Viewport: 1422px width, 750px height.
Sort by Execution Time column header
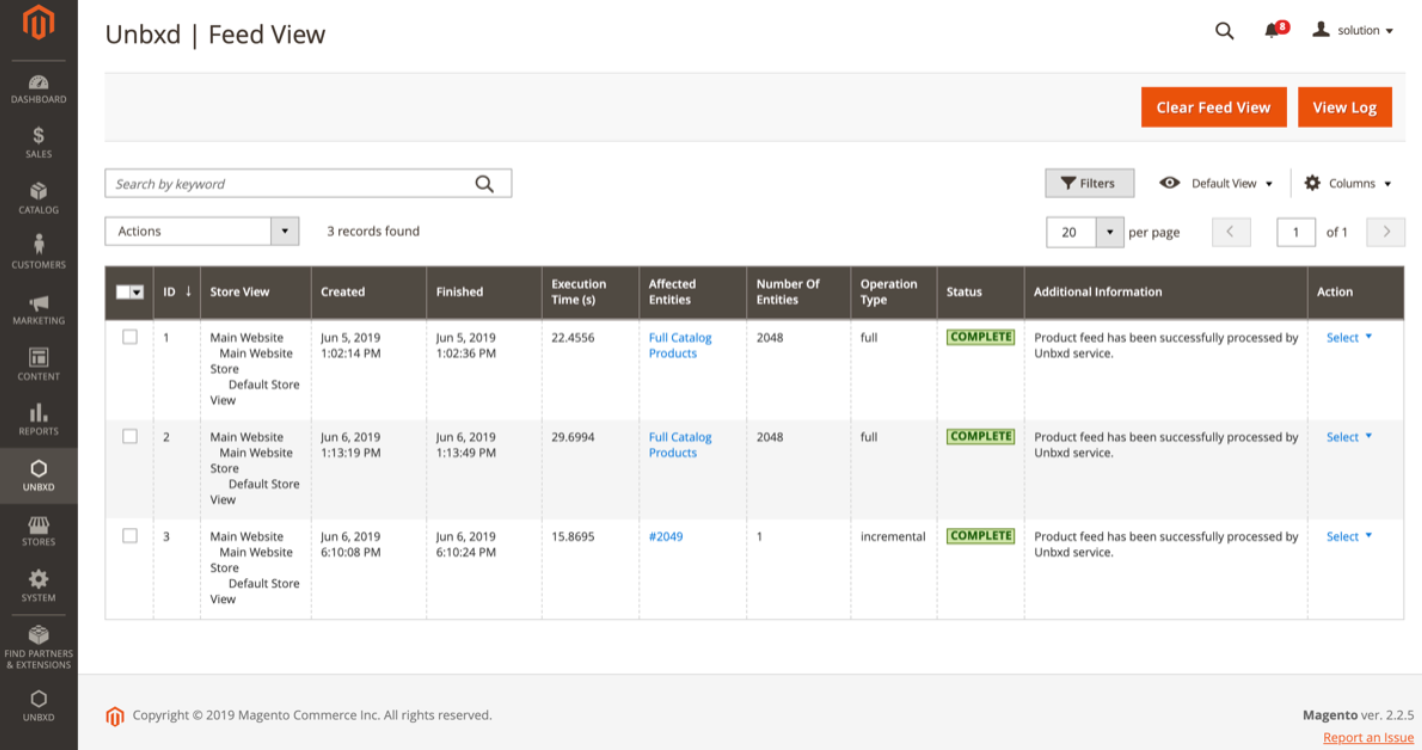pos(590,292)
